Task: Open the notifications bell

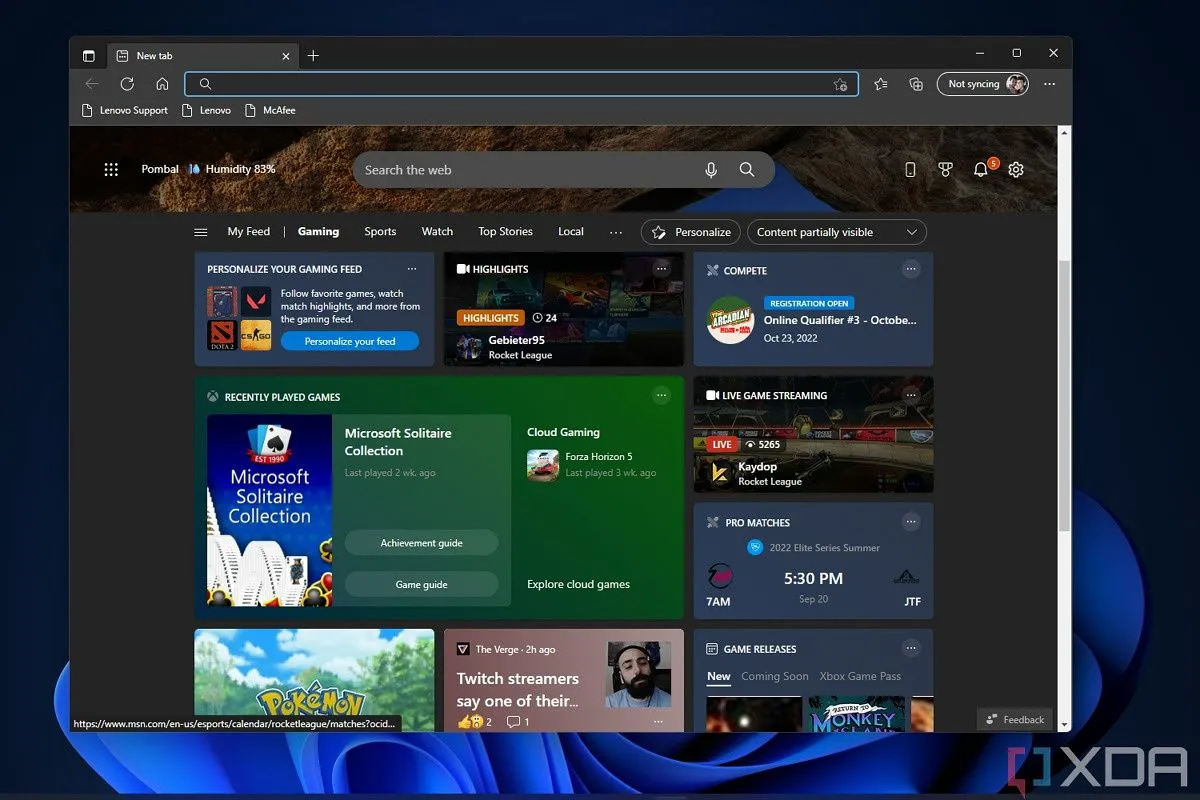Action: pos(981,170)
